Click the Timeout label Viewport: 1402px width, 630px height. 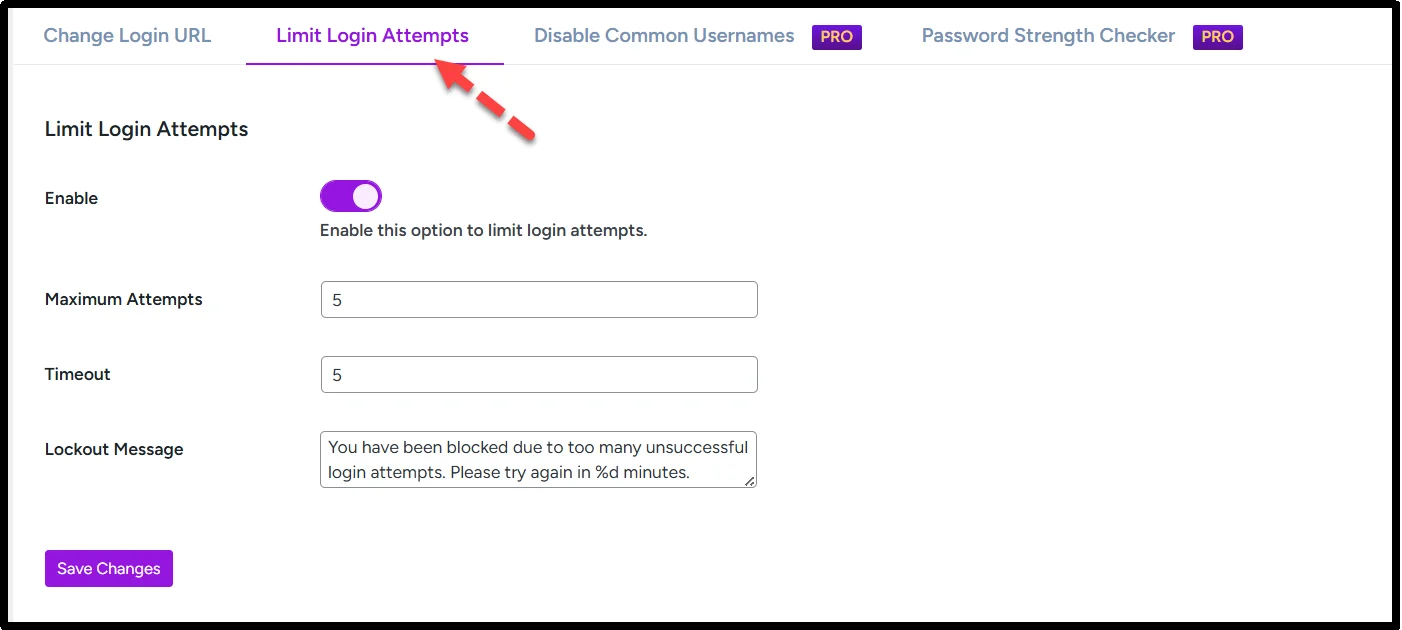[x=77, y=374]
